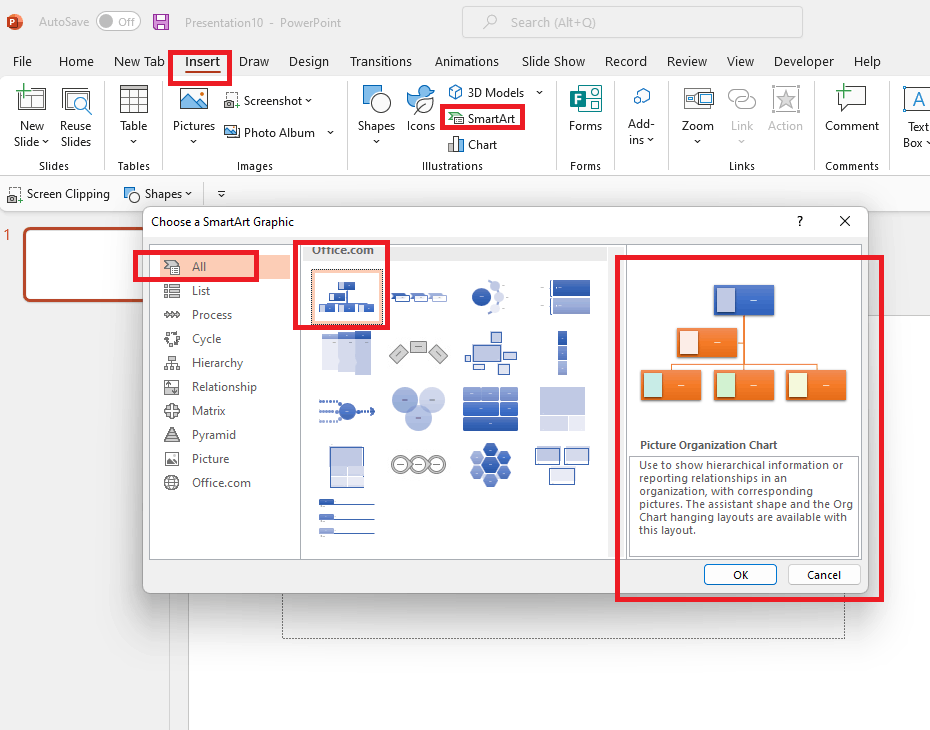Expand the Photo Album dropdown arrow
The width and height of the screenshot is (930, 730).
330,132
